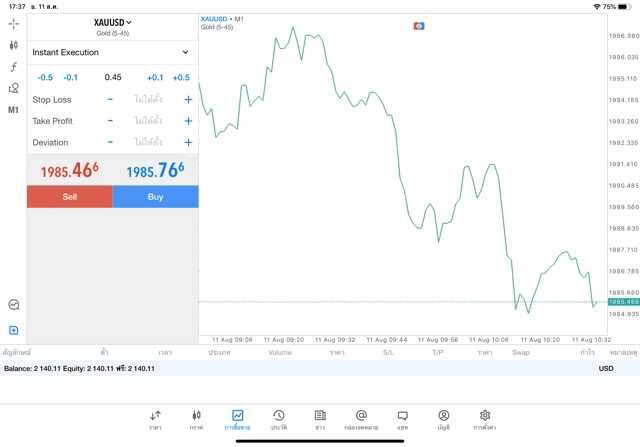Viewport: 640px width, 447px height.
Task: Switch to Quotes tab with arrows icon
Action: pyautogui.click(x=155, y=419)
